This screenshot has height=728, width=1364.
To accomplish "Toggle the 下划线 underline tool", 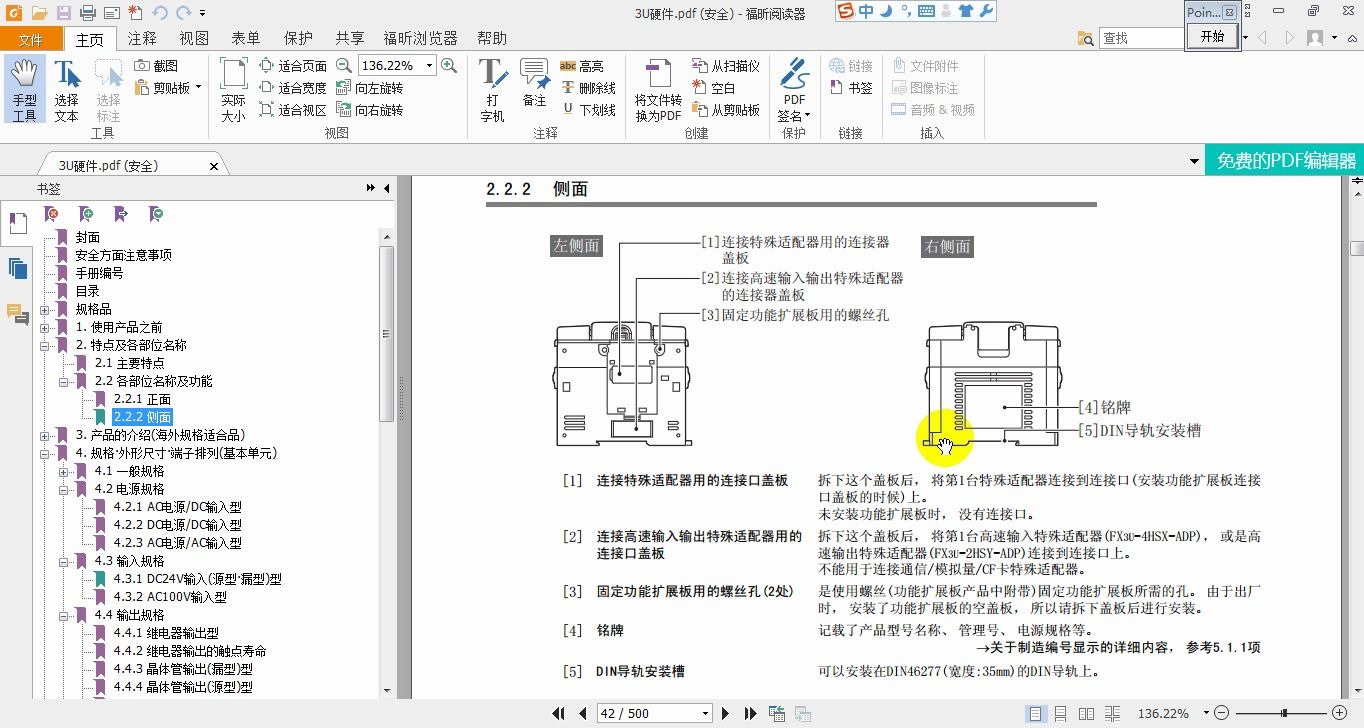I will click(x=588, y=110).
